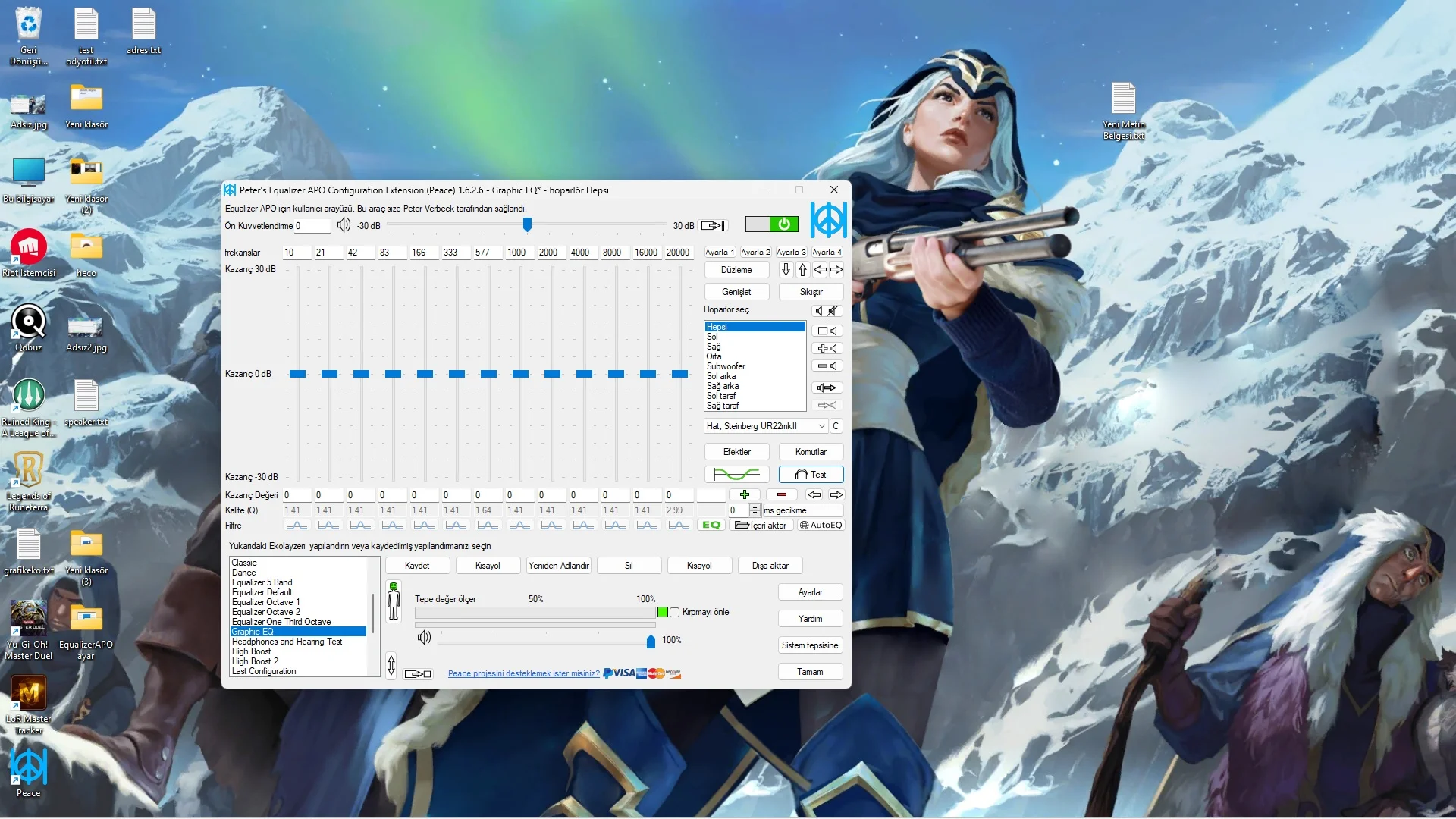Select Headphones and Hearing Test configuration
The width and height of the screenshot is (1456, 819).
click(x=298, y=642)
